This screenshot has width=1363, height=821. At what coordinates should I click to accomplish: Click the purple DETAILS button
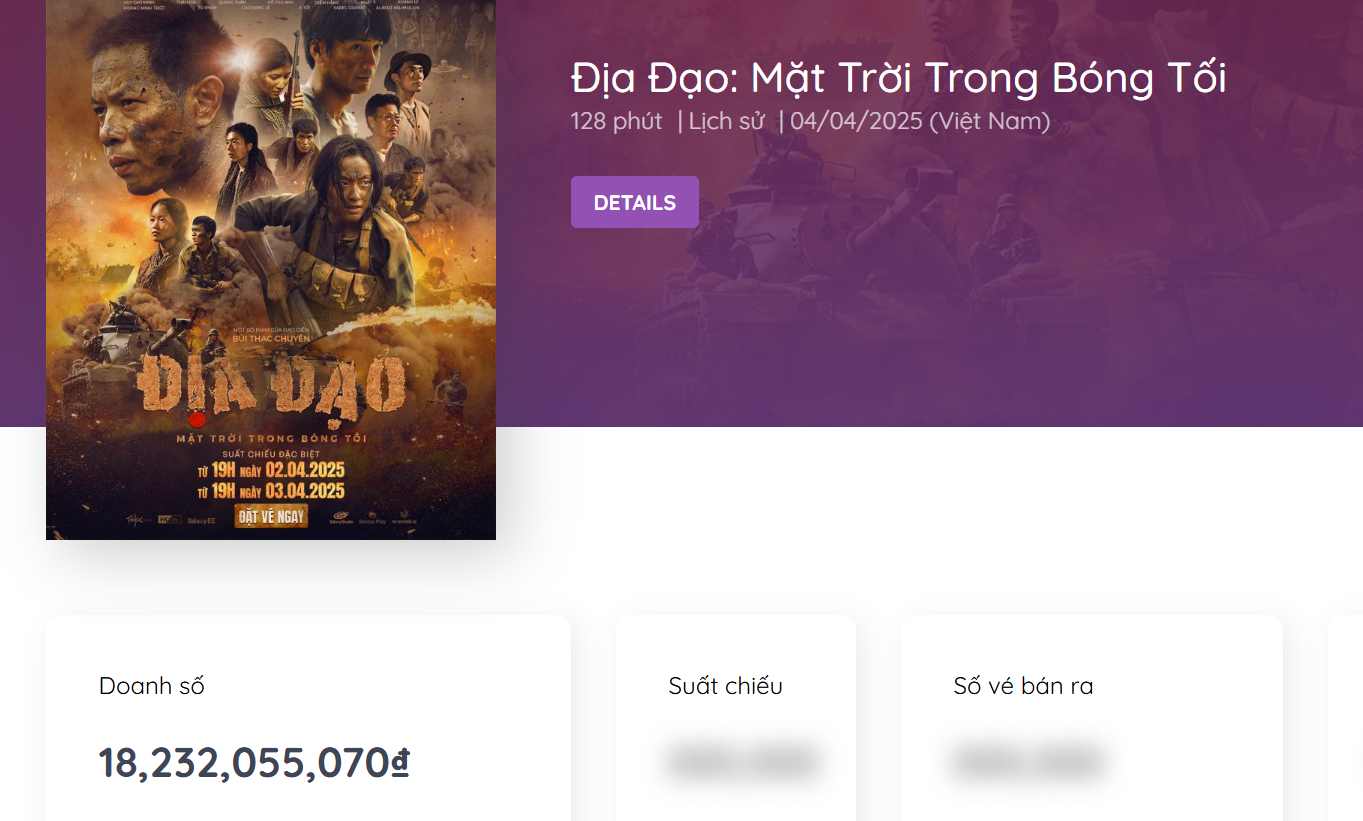[x=634, y=202]
